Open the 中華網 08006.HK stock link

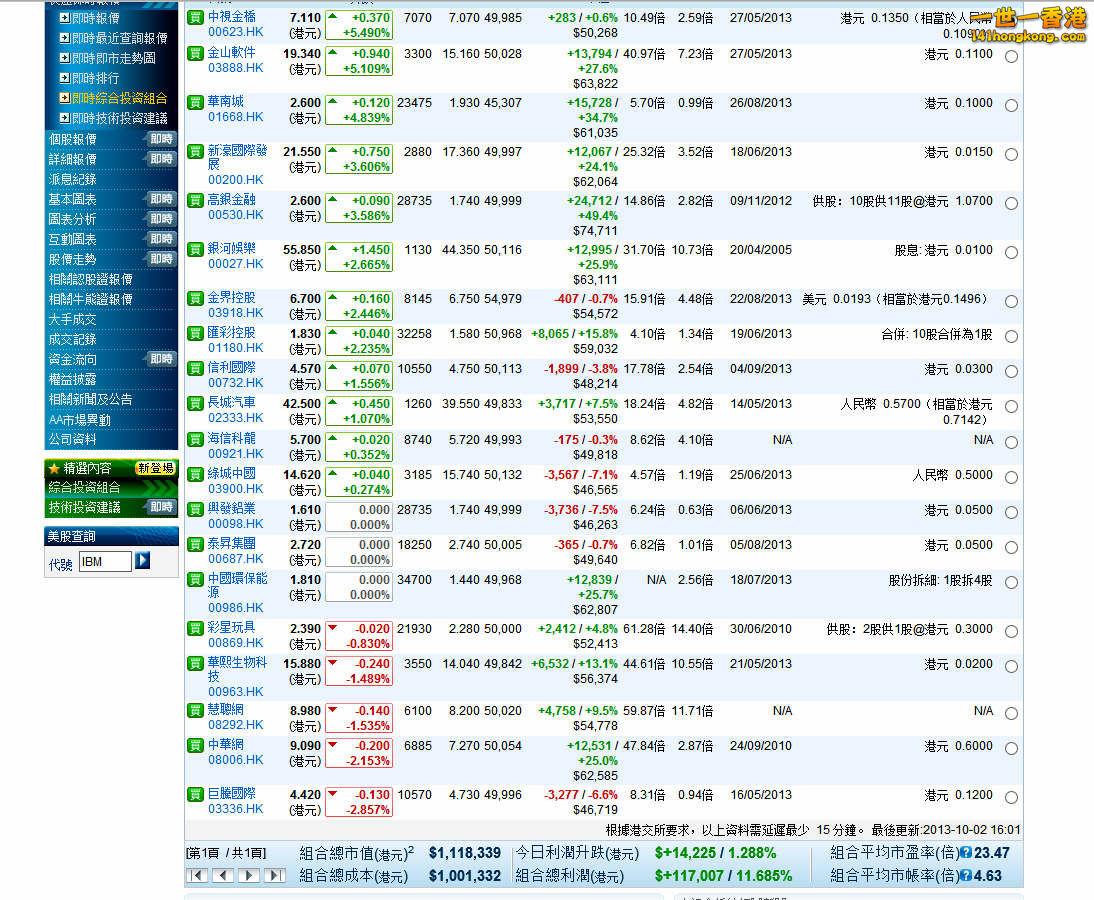235,752
